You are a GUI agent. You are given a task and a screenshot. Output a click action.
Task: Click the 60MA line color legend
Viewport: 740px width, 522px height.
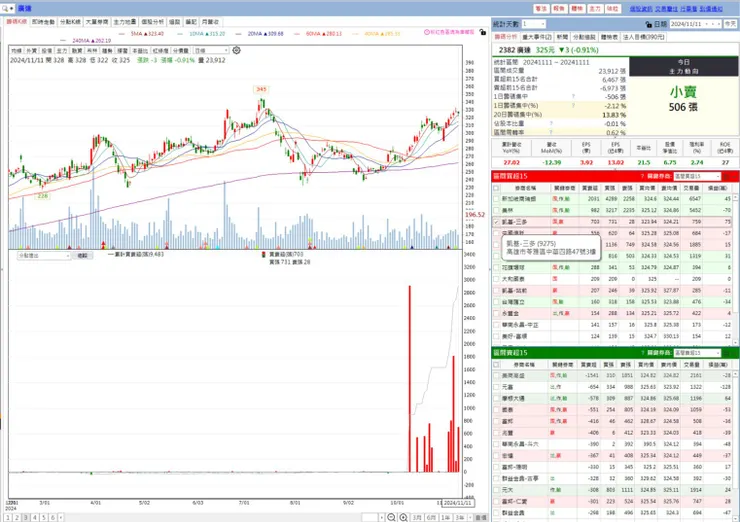pos(297,34)
